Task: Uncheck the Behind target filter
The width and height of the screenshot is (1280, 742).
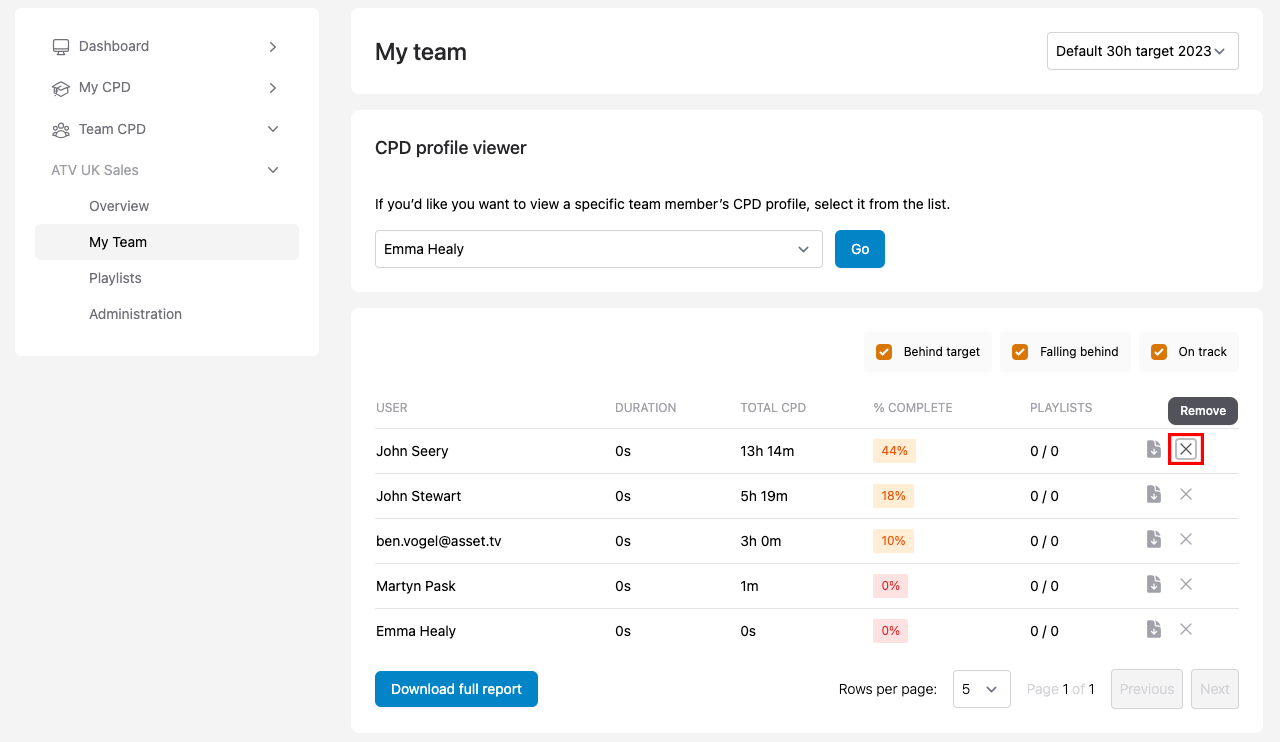Action: (x=883, y=352)
